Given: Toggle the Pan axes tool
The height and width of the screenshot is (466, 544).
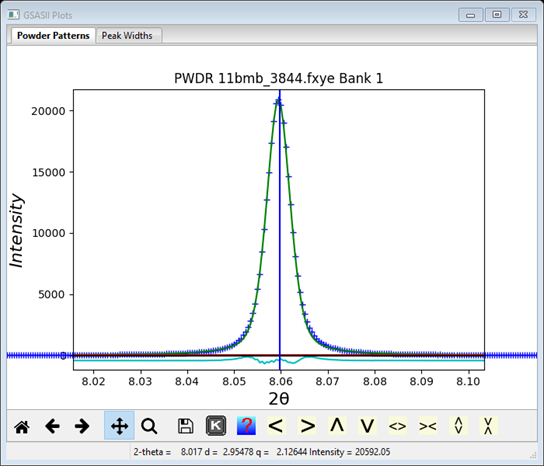Looking at the screenshot, I should click(119, 426).
